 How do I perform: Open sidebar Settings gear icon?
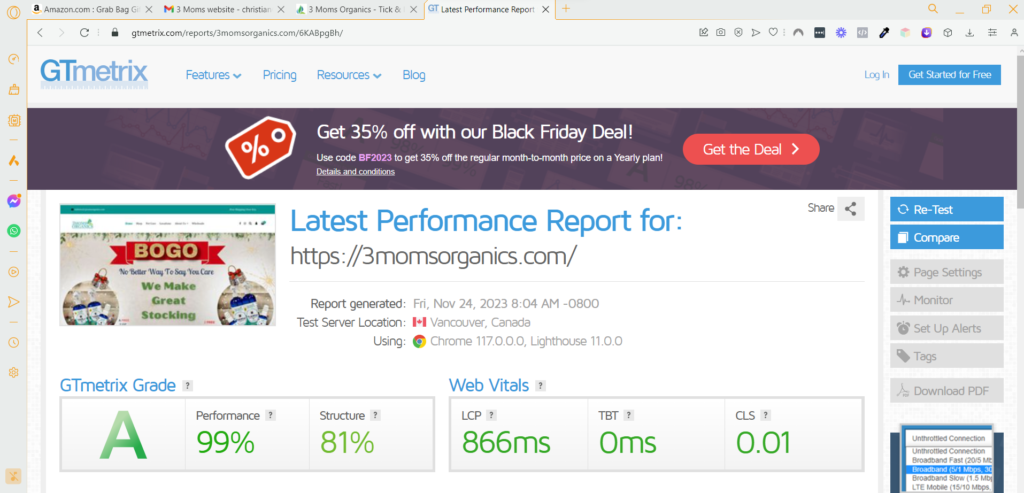(x=13, y=372)
